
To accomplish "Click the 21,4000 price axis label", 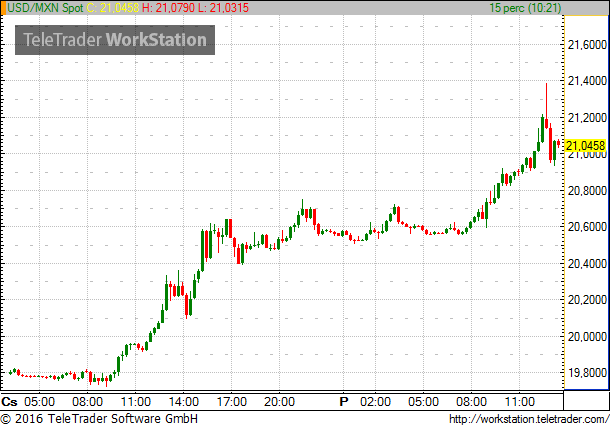I will [587, 81].
